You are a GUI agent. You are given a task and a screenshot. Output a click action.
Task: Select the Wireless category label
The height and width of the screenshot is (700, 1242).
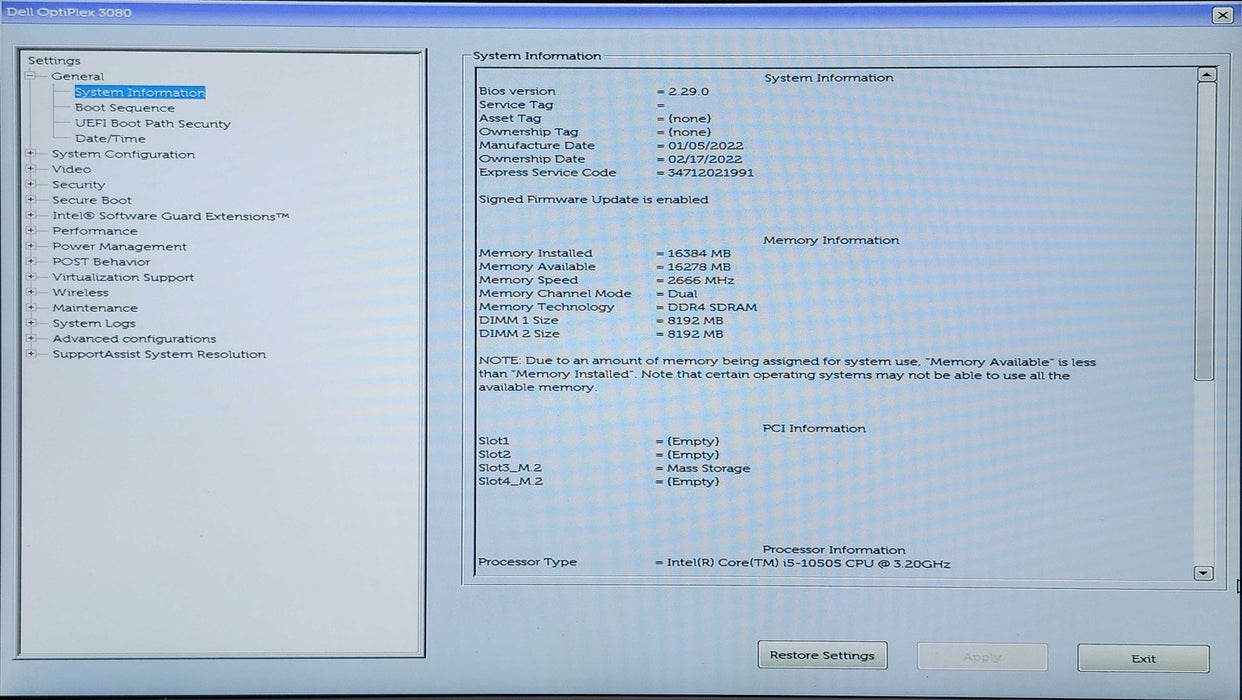tap(81, 293)
